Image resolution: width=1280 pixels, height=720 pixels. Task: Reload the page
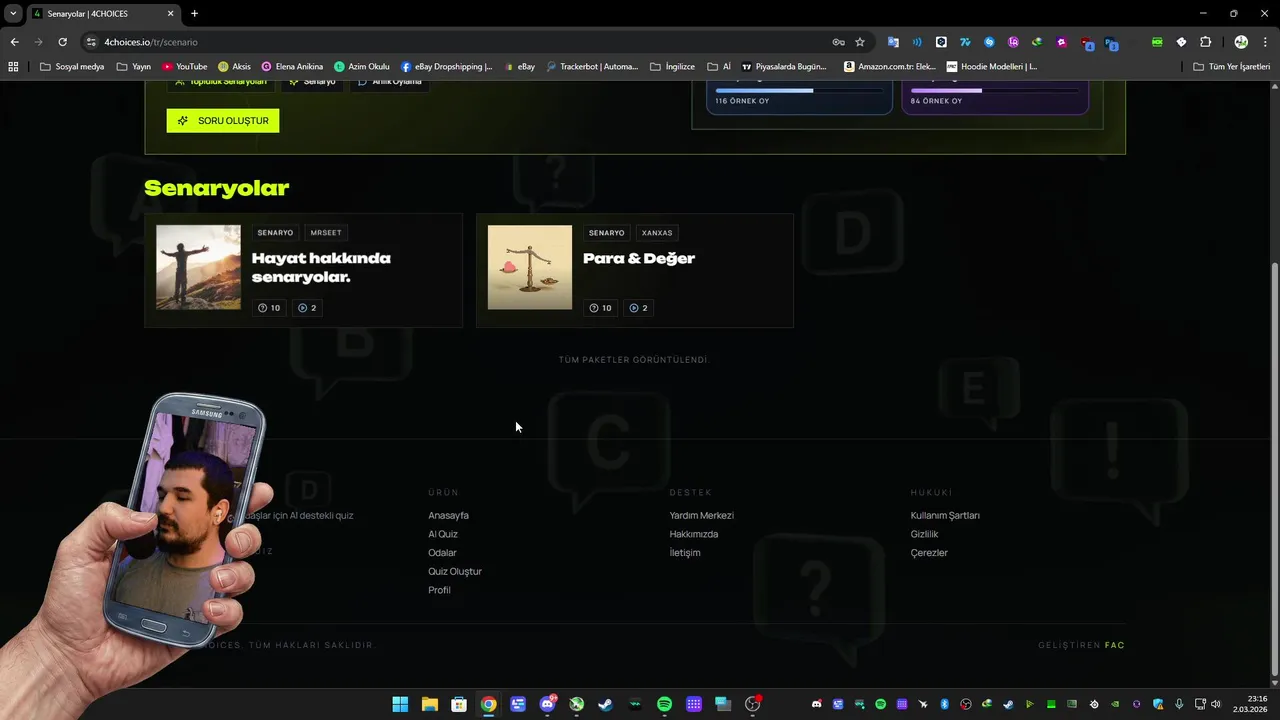(x=62, y=42)
